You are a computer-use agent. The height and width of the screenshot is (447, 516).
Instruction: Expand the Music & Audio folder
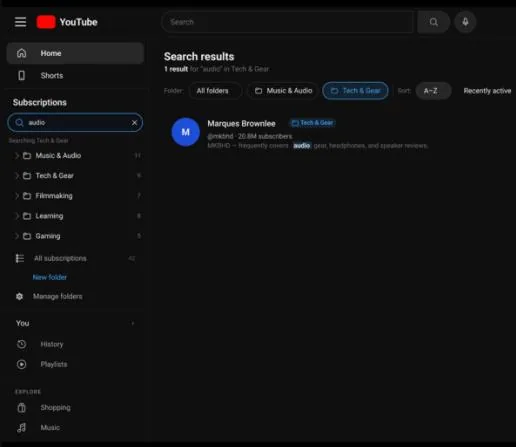tap(16, 156)
